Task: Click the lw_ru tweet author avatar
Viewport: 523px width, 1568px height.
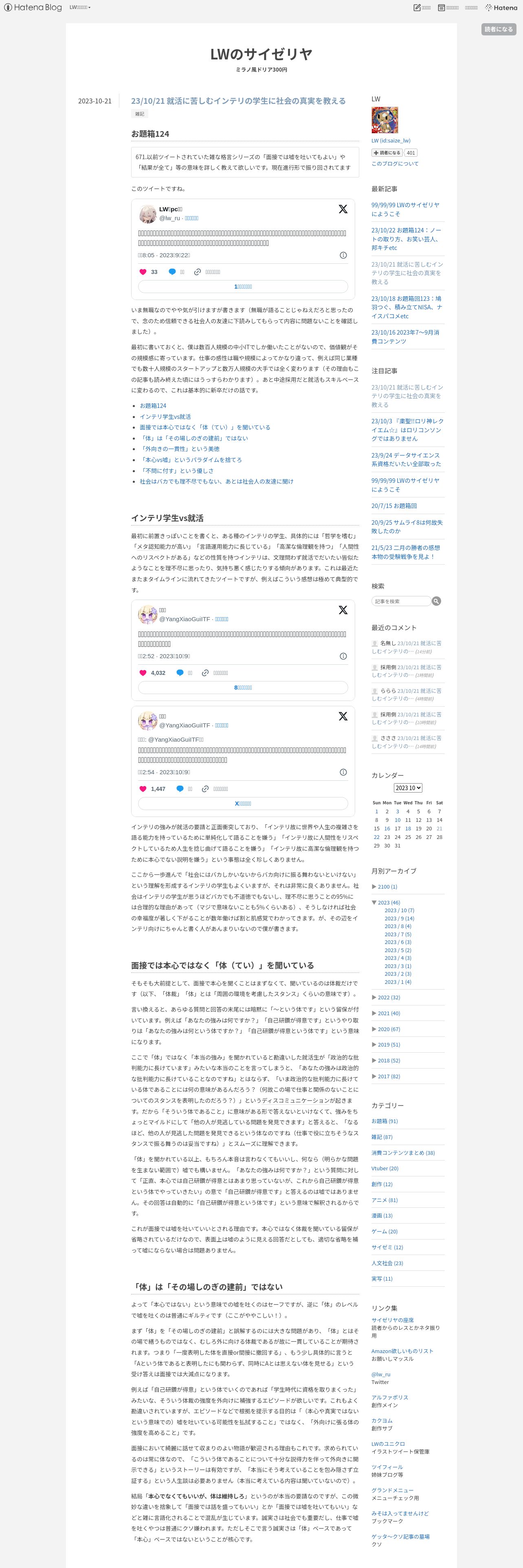Action: pyautogui.click(x=147, y=214)
